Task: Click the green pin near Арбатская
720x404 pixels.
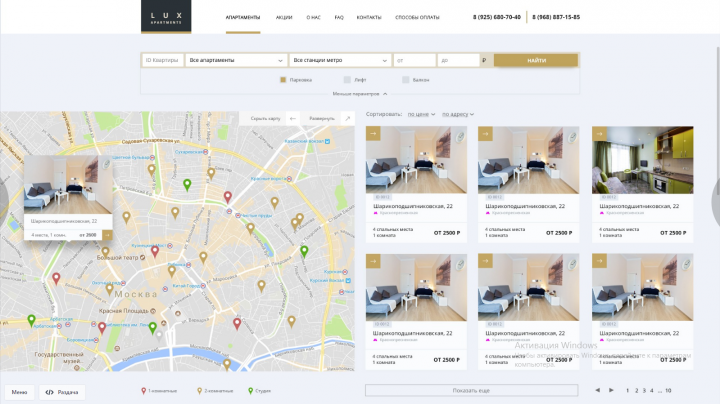Action: coord(31,320)
